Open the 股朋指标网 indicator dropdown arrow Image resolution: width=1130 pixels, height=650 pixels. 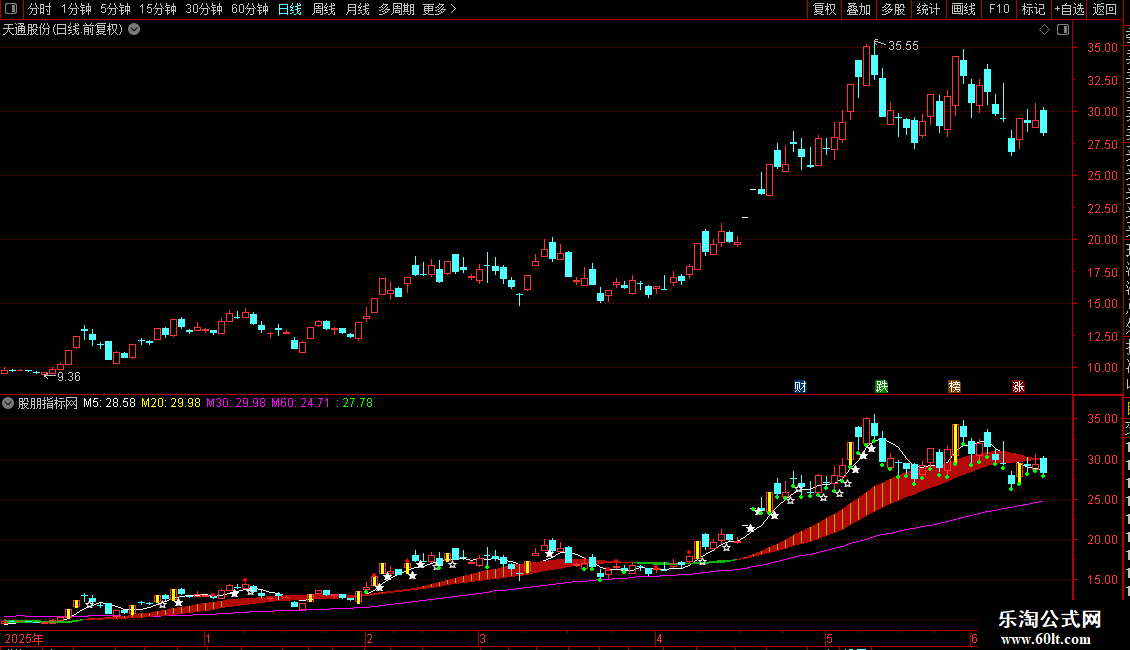tap(8, 403)
